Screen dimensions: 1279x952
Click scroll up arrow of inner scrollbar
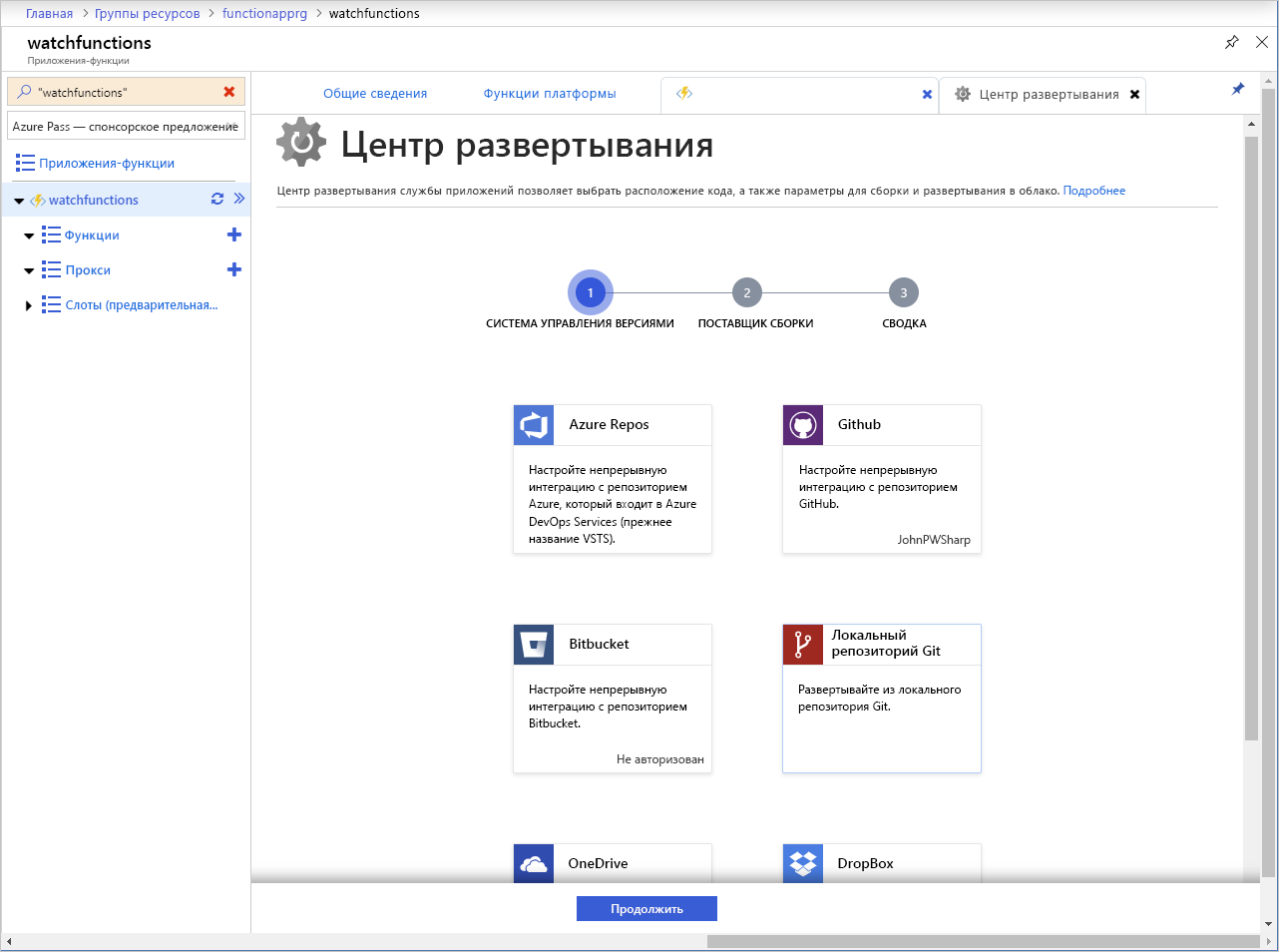point(1251,124)
